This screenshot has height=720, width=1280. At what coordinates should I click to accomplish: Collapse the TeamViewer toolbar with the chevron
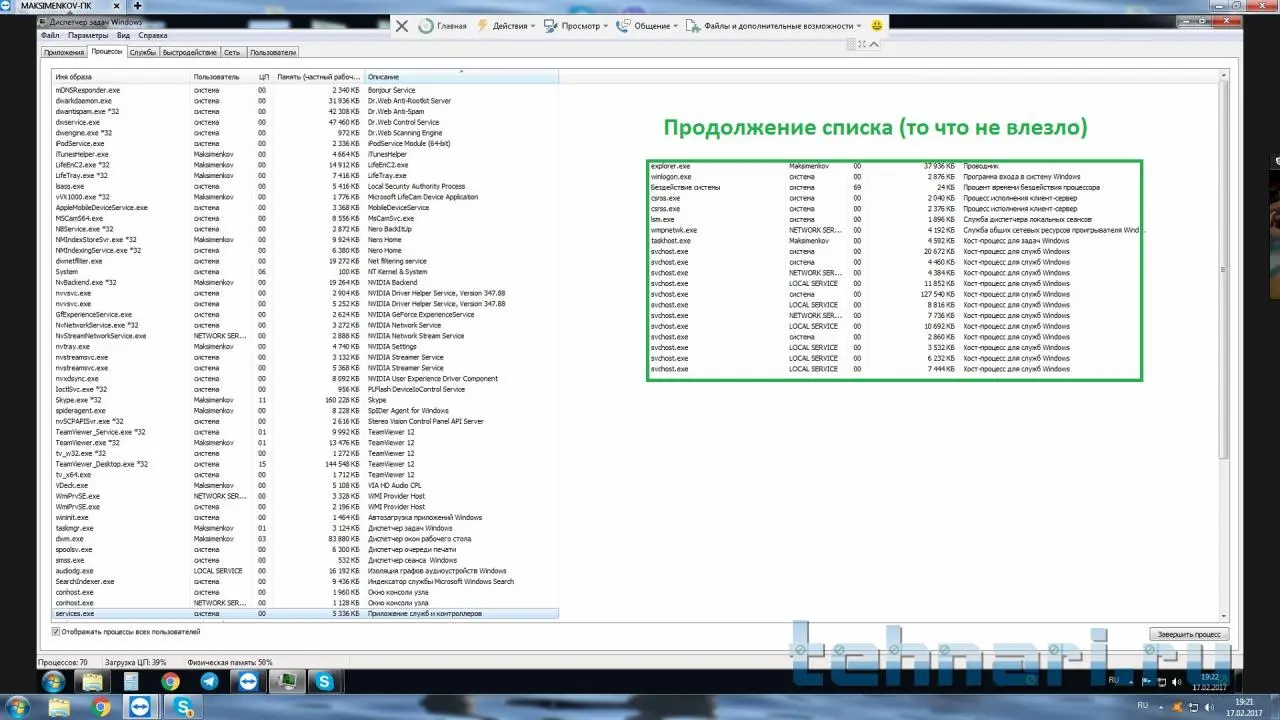[875, 44]
